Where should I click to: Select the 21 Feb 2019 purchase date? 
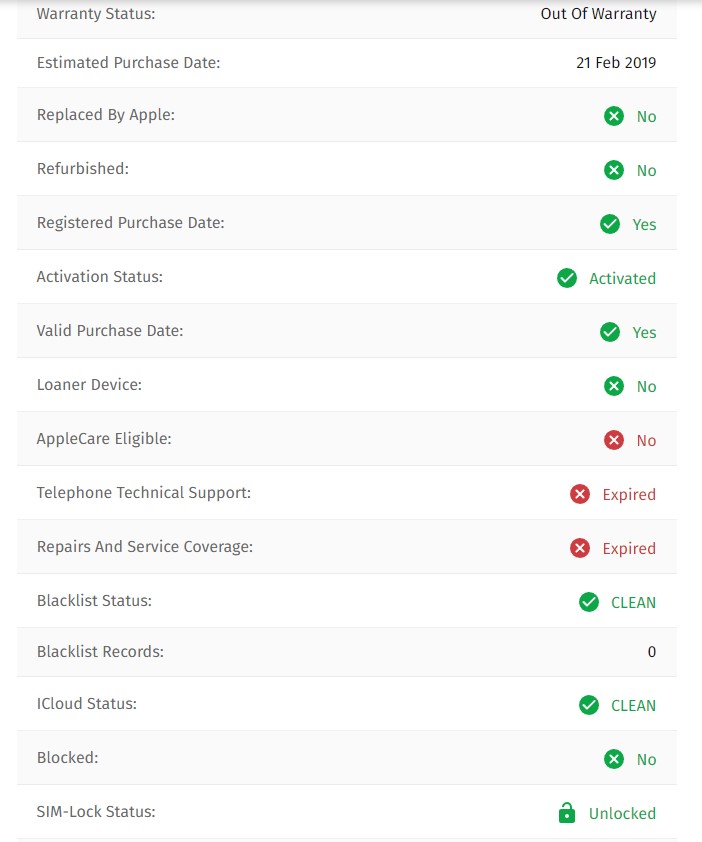[616, 63]
